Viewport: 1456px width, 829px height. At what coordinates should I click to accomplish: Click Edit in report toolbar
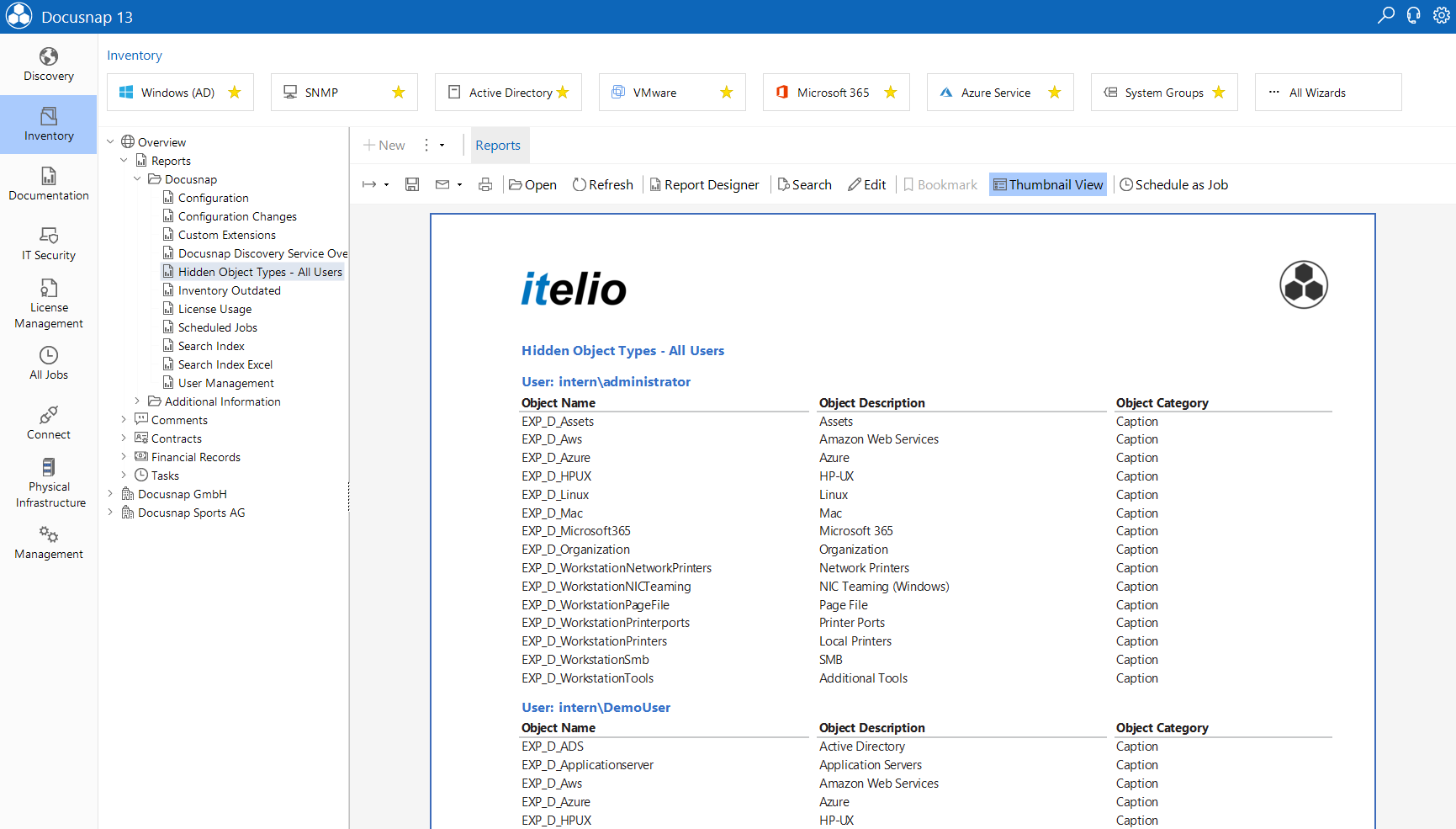(x=867, y=184)
